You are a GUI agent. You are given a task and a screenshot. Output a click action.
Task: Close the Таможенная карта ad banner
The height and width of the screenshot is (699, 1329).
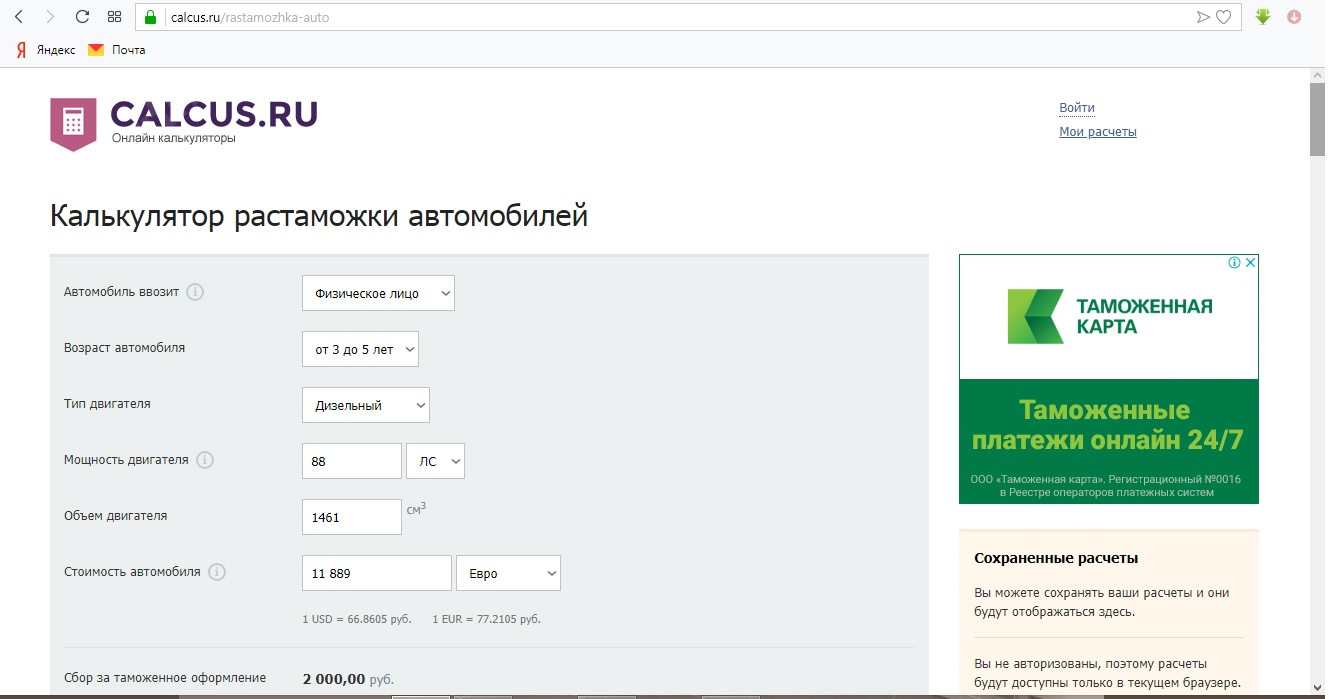(x=1250, y=262)
